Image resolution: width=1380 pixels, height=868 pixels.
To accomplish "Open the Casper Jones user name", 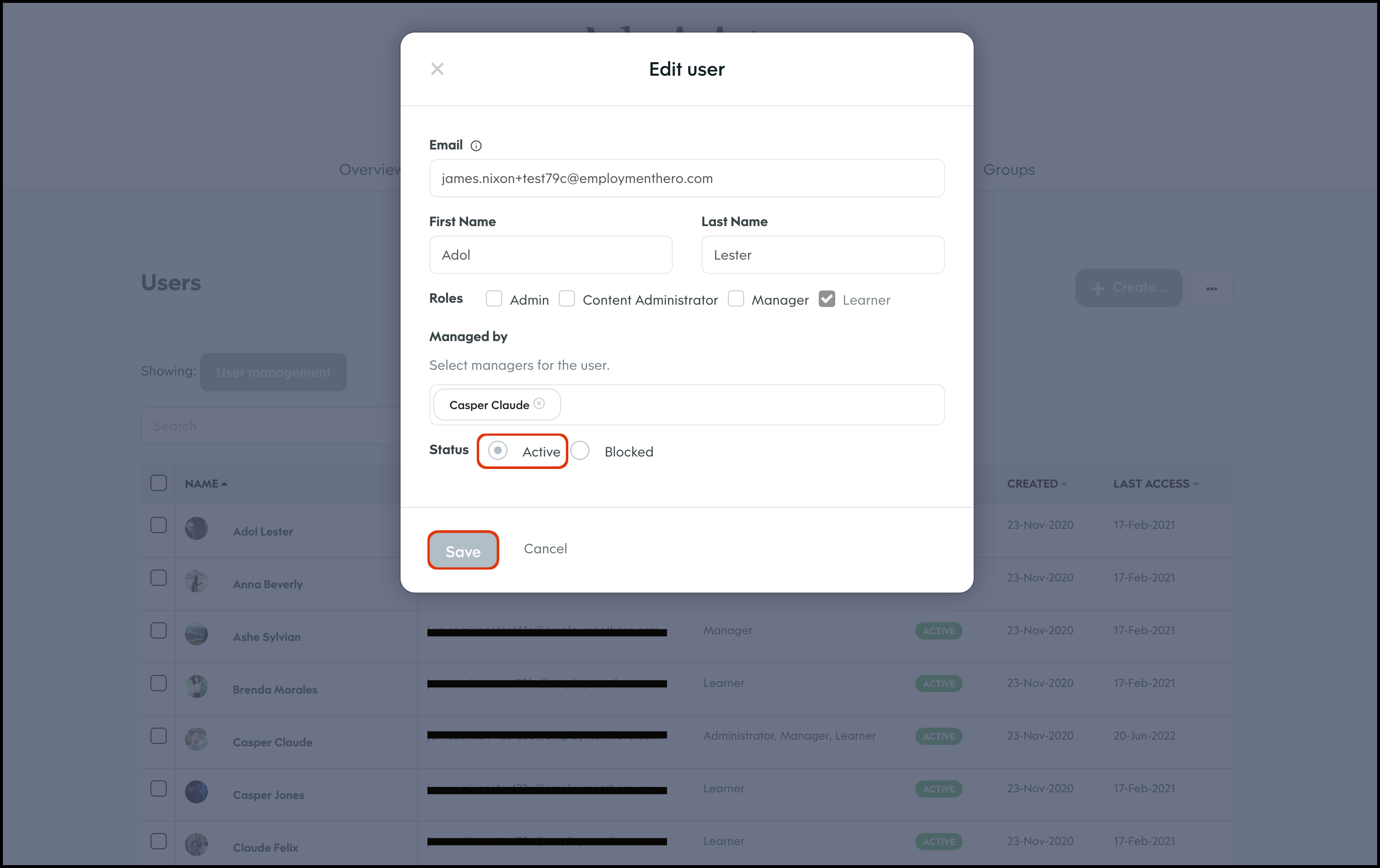I will tap(268, 795).
